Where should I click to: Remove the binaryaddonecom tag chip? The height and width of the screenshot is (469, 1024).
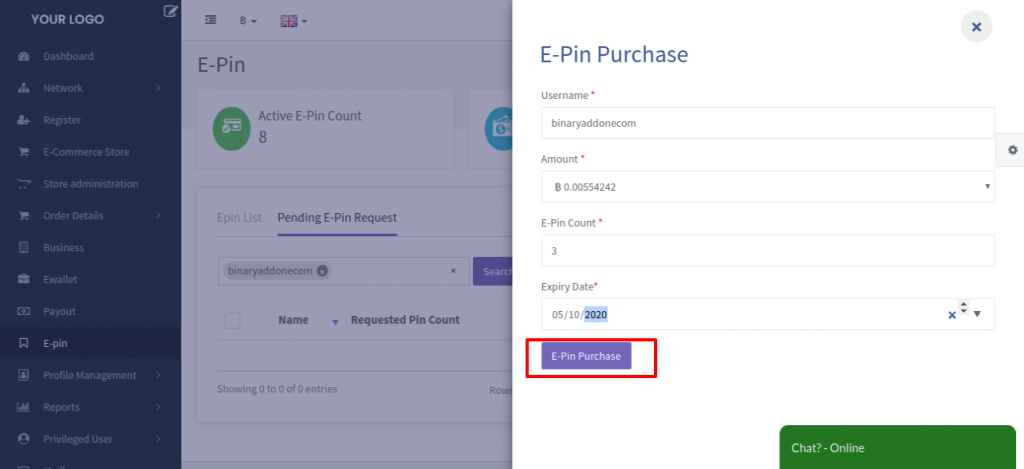pos(322,271)
